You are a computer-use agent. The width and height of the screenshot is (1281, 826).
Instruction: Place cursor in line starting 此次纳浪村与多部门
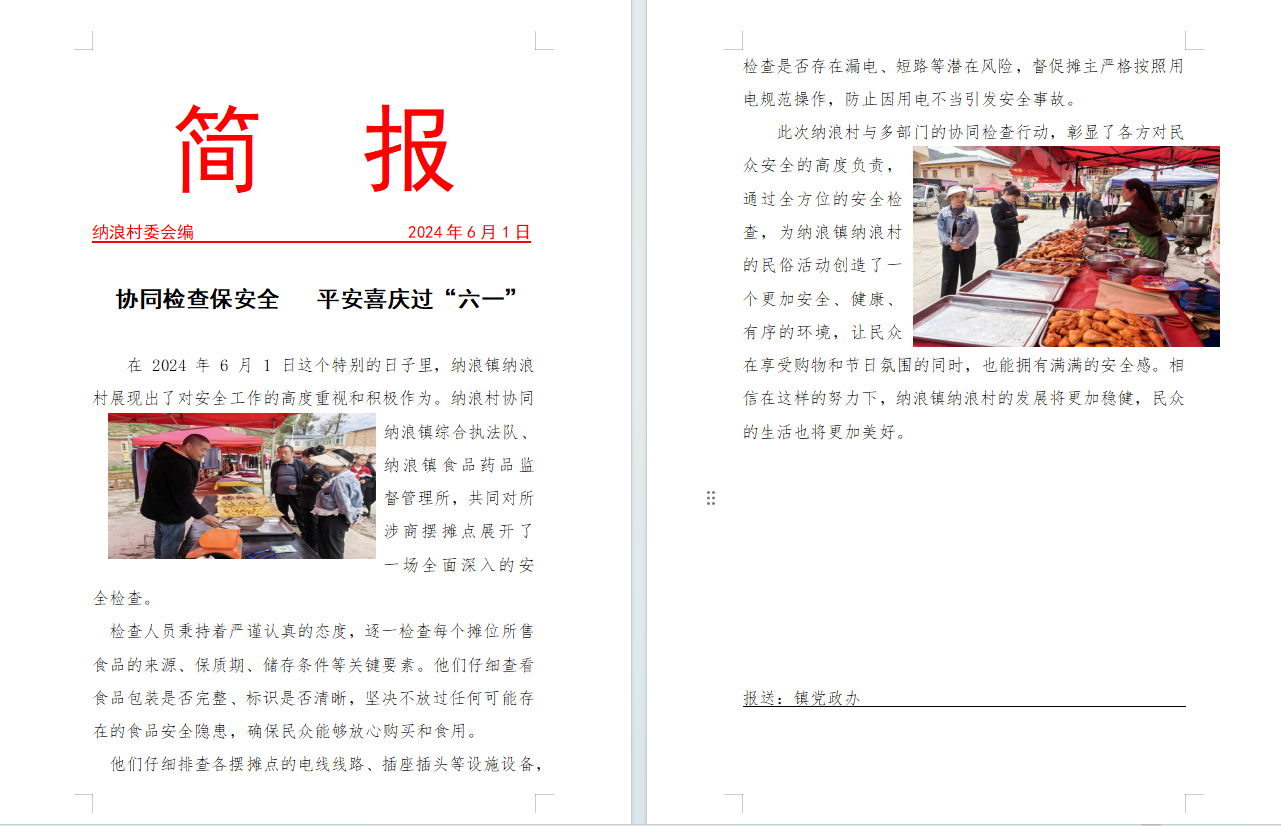click(x=980, y=132)
